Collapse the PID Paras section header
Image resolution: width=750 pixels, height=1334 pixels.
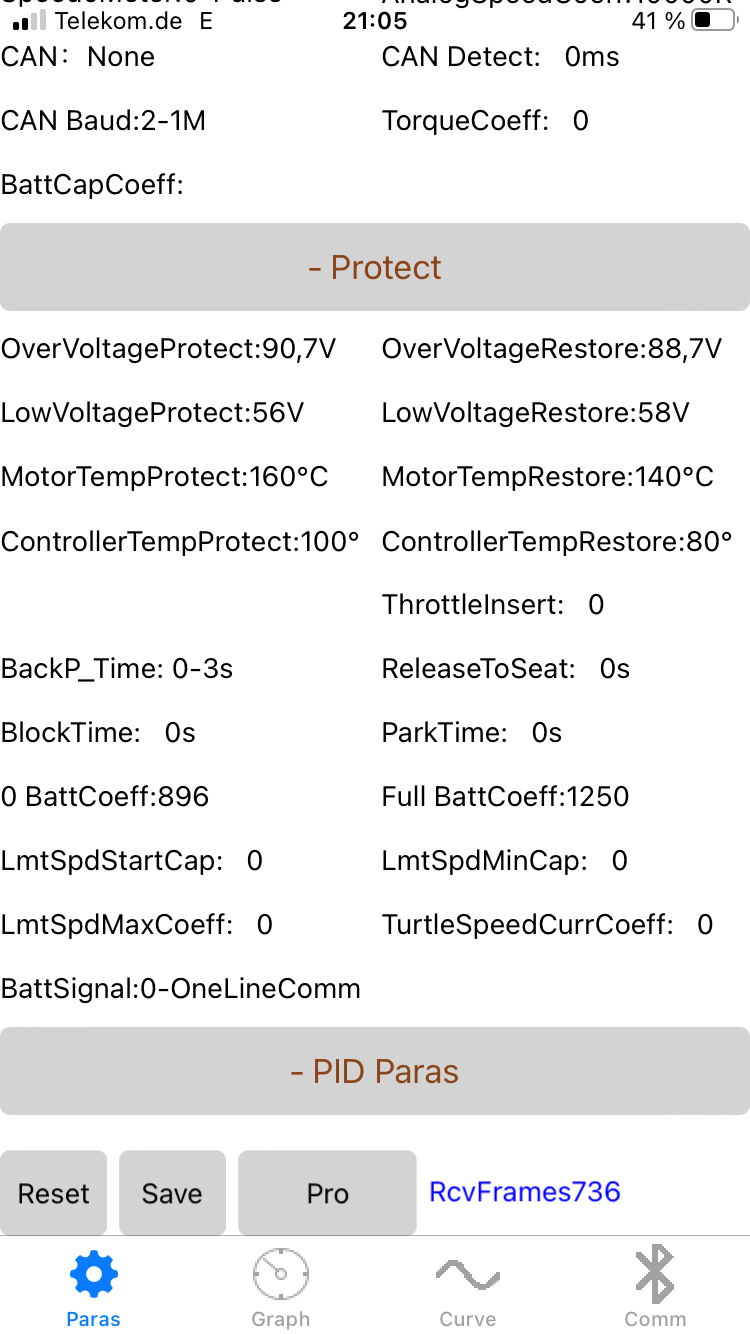click(375, 1071)
